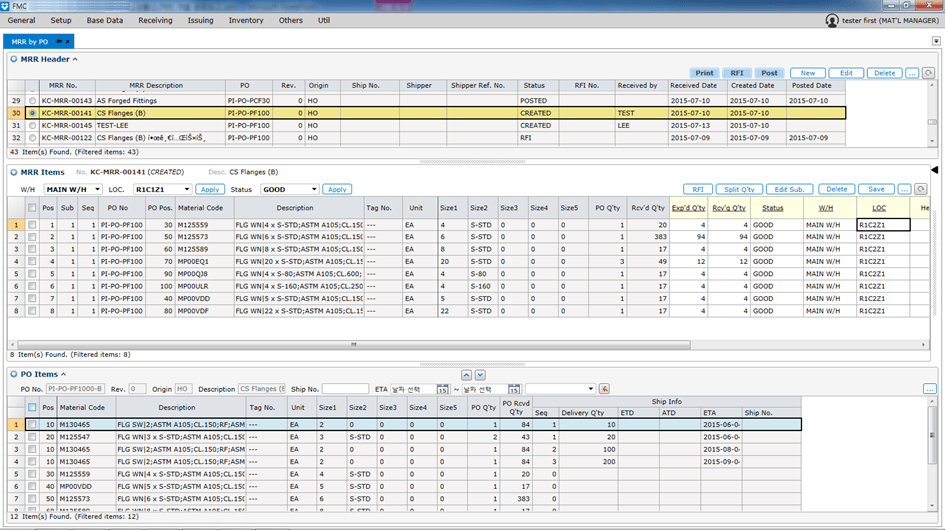Screen dimensions: 945x530
Task: Click the refresh icon in MRR Header toolbar
Action: 928,73
